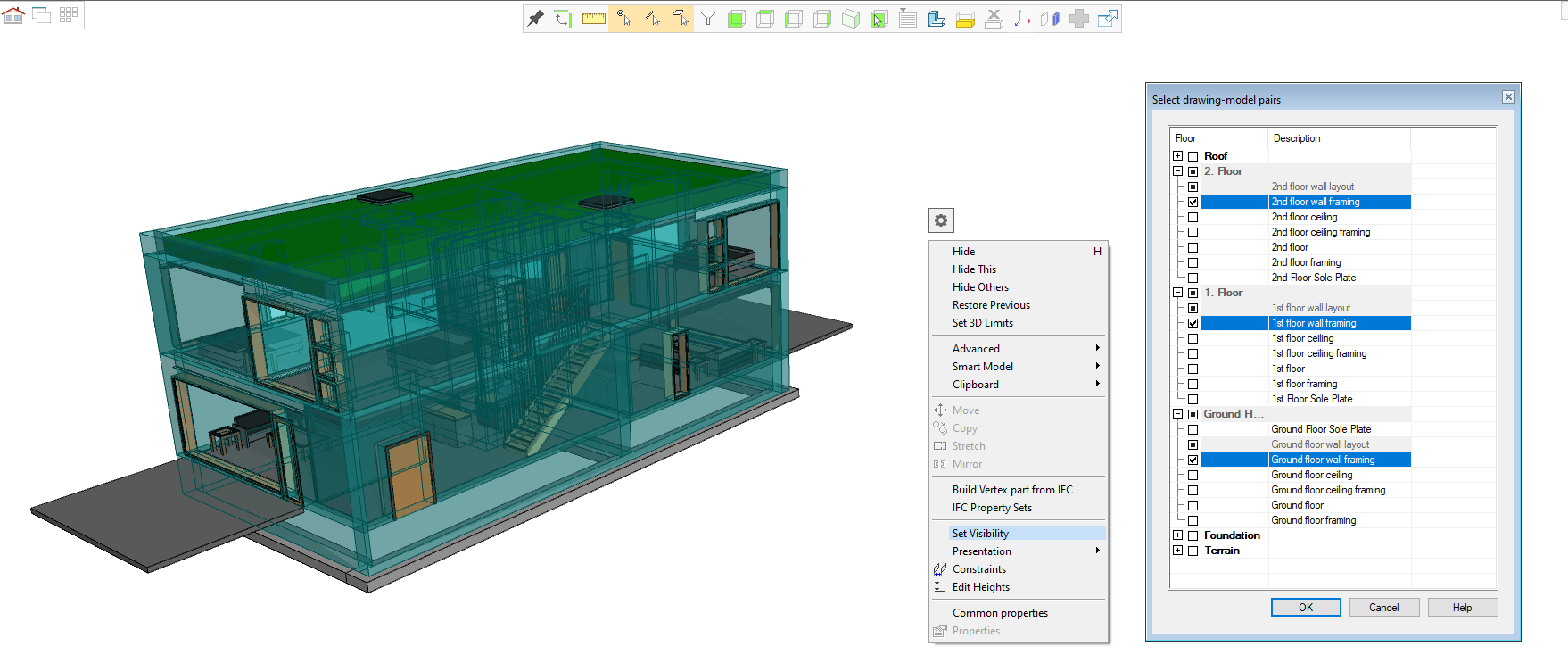Open the gear settings icon above context menu
The height and width of the screenshot is (655, 1568).
click(x=941, y=220)
